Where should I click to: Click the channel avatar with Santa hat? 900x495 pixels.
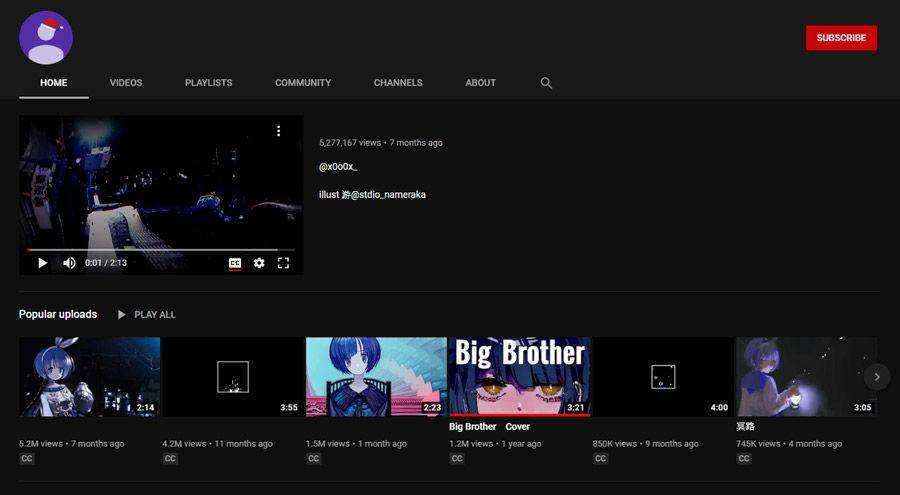click(46, 38)
